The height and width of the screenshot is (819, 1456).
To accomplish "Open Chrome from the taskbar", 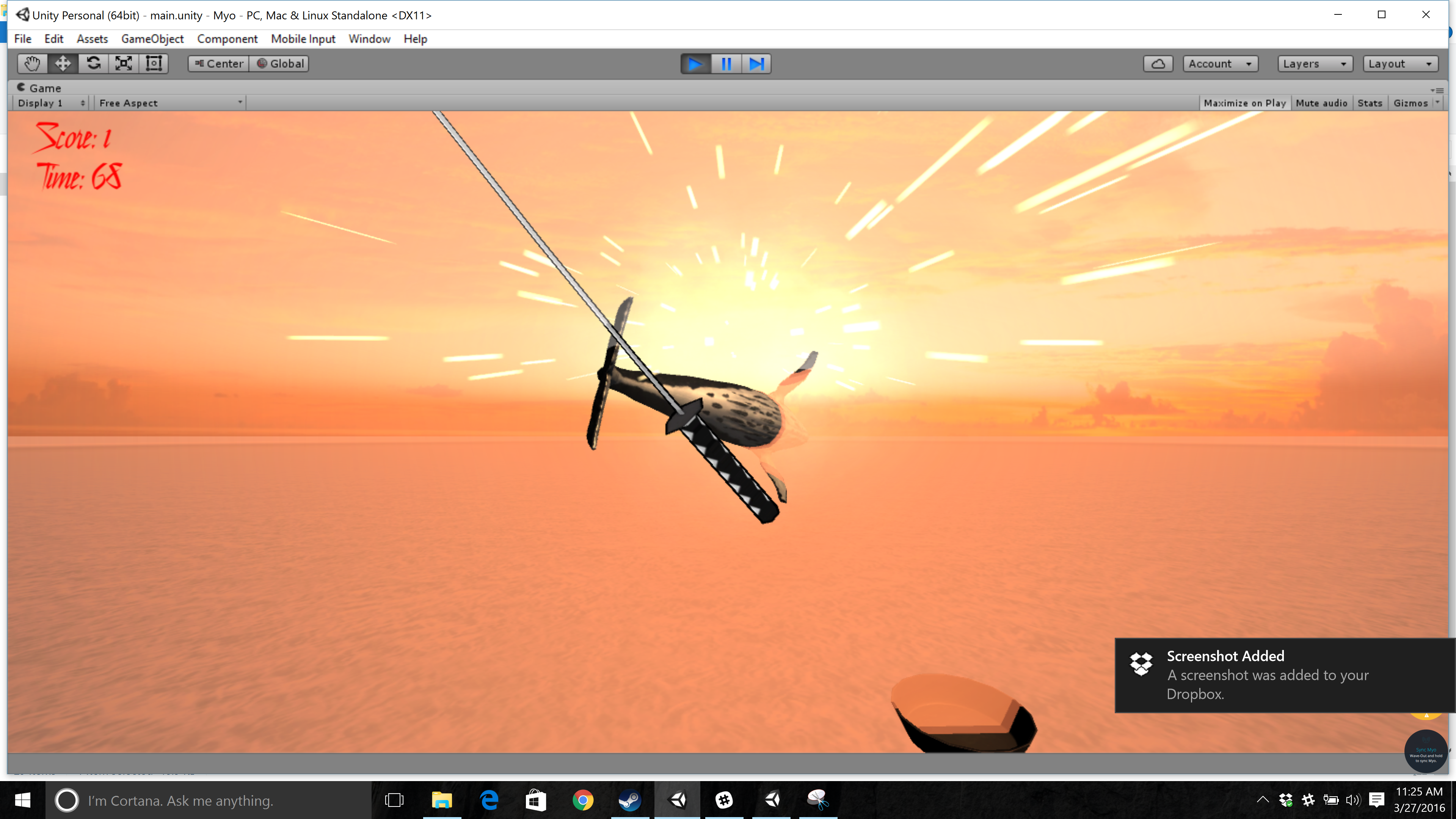I will point(583,800).
